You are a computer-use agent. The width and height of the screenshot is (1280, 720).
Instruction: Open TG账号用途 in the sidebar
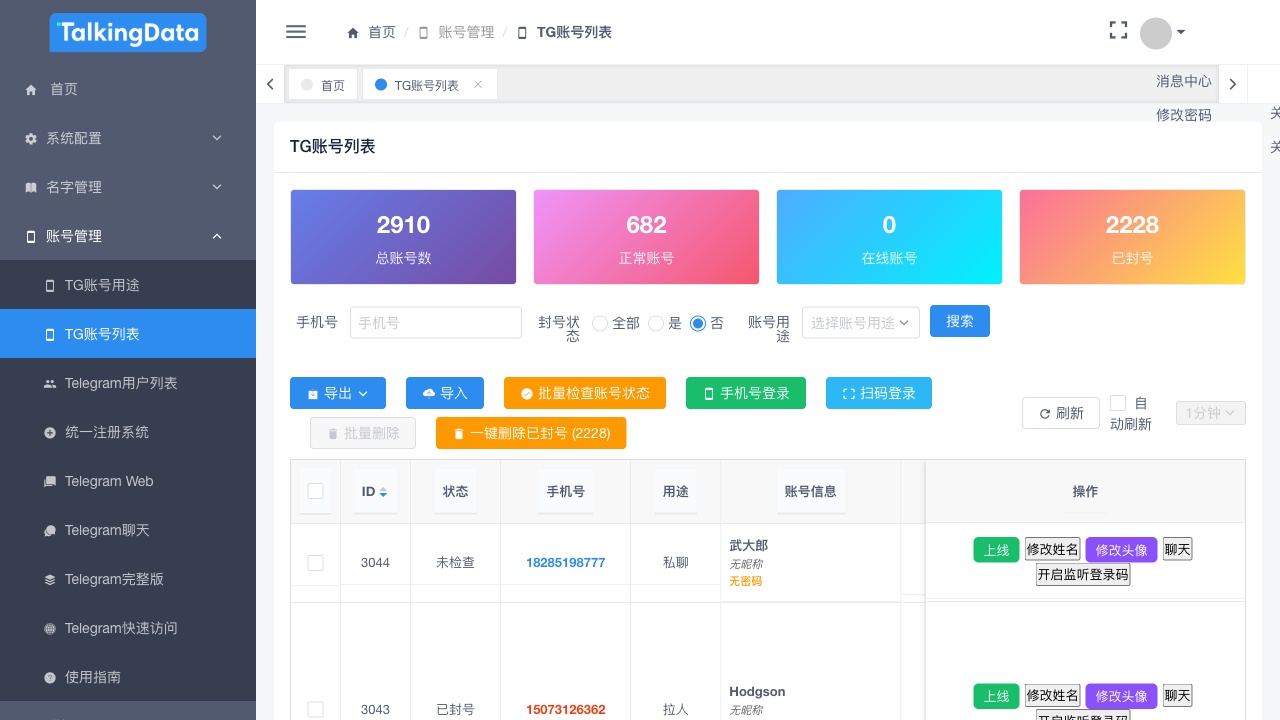[102, 285]
